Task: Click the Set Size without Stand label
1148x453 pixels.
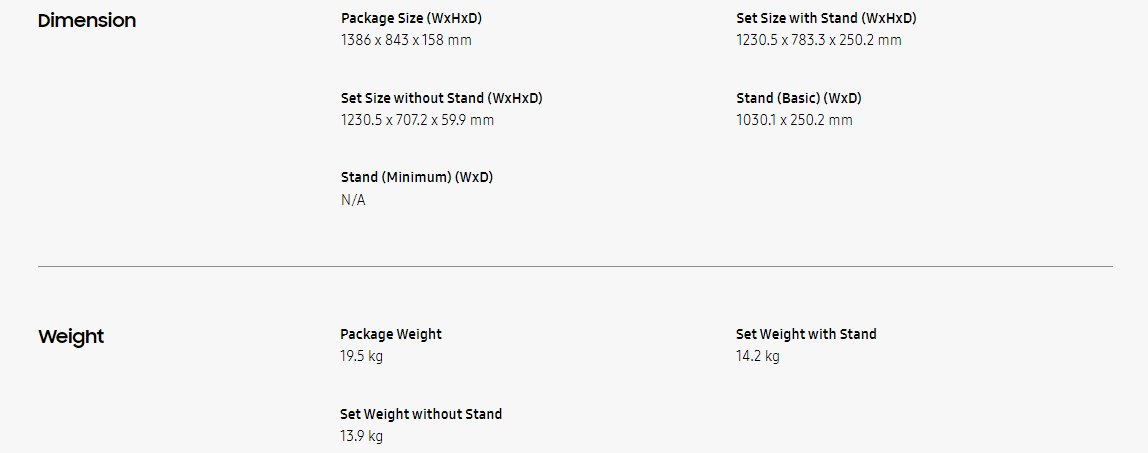Action: point(442,98)
